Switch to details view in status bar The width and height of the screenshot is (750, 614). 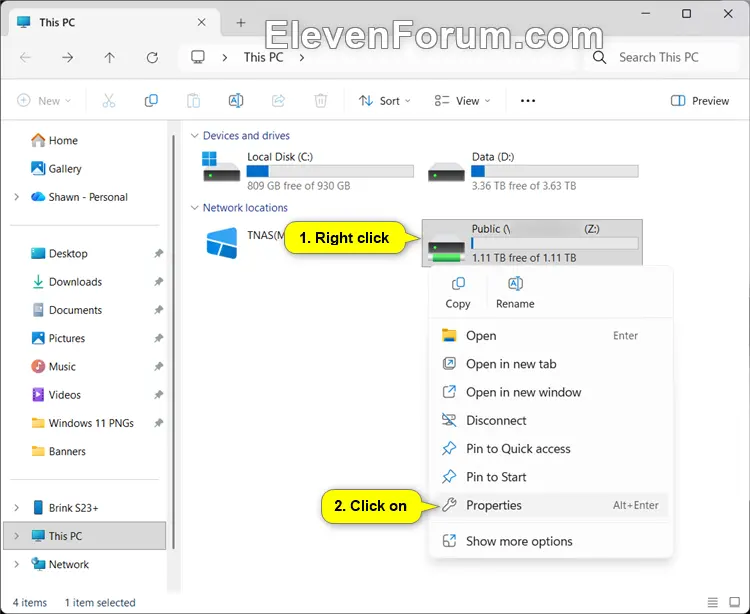(x=713, y=602)
